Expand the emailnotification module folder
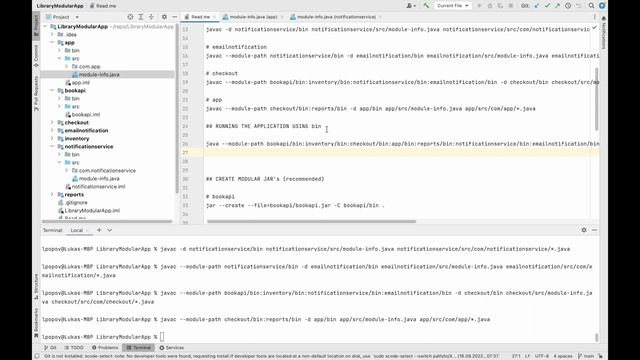640x360 pixels. [52, 130]
